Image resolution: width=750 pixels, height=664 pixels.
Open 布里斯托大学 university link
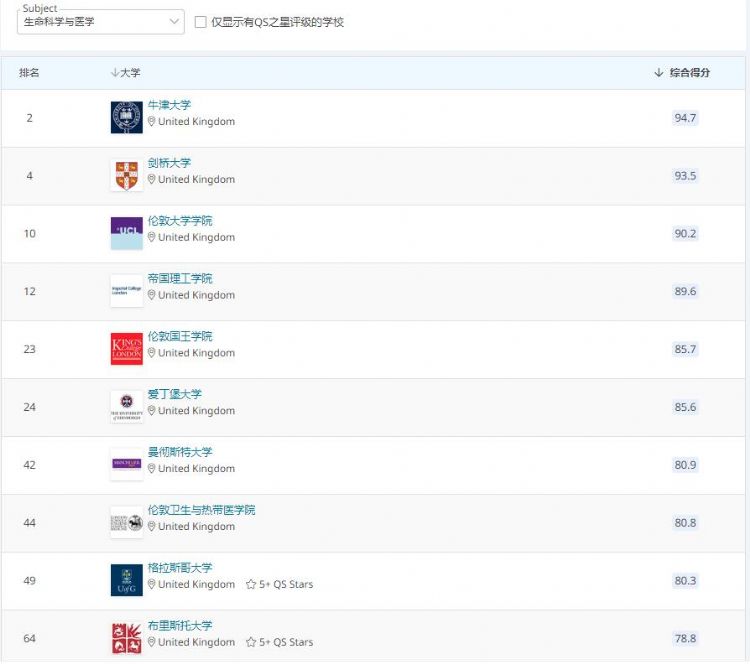click(x=180, y=626)
